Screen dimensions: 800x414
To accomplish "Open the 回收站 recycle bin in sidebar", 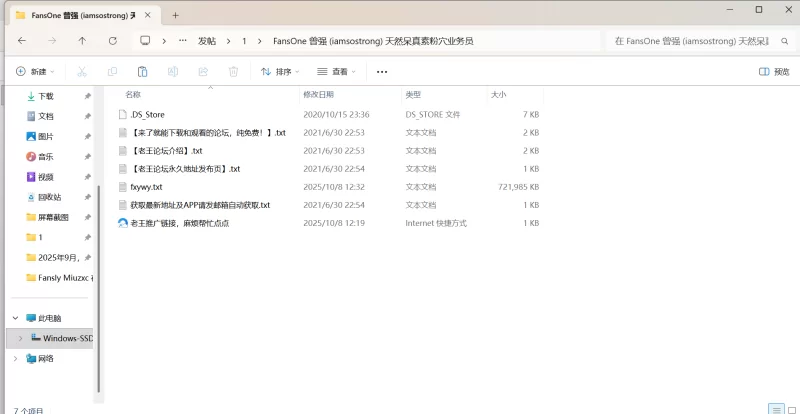I will [50, 197].
